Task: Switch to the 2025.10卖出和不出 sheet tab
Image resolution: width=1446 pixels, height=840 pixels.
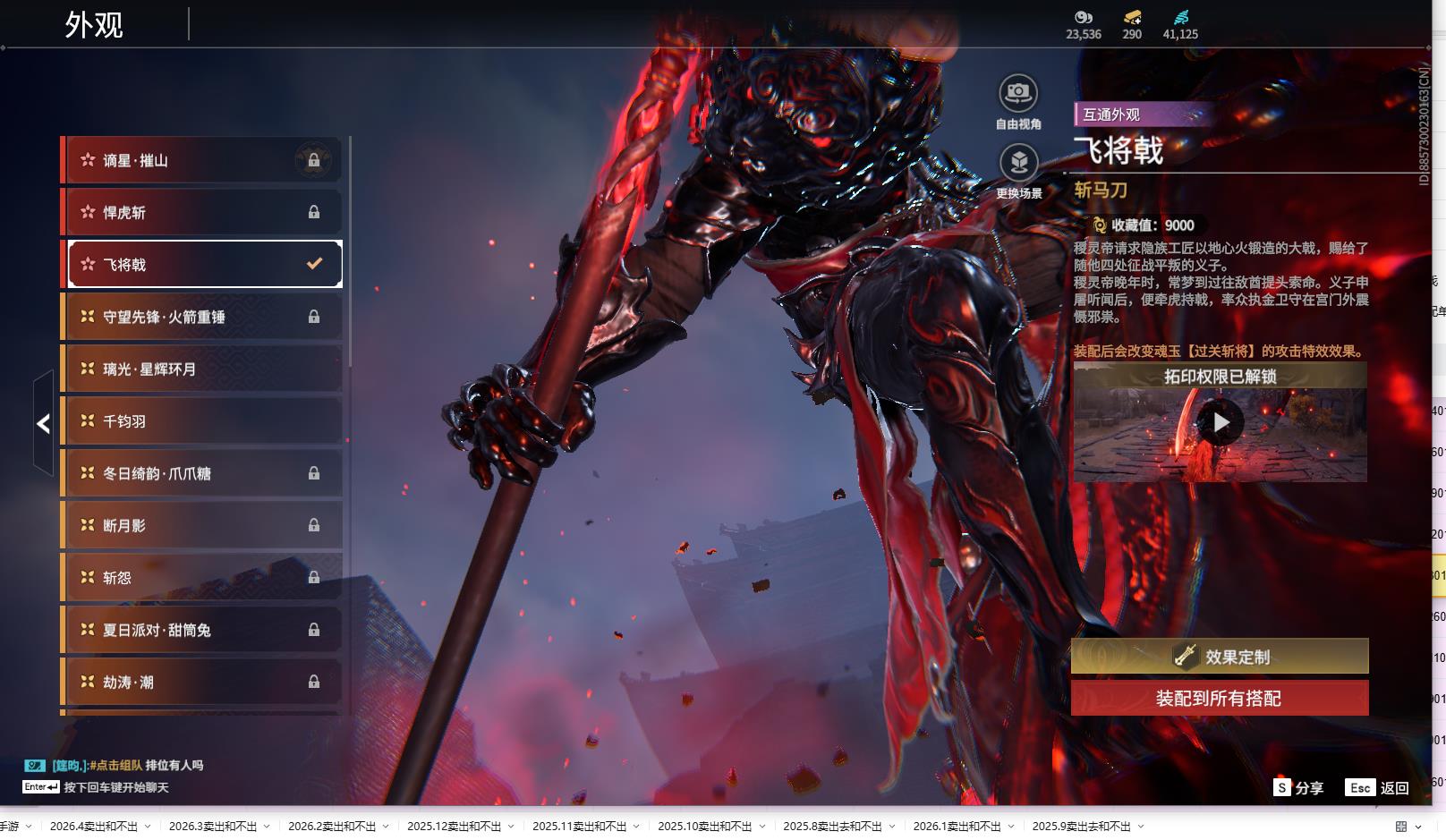Action: click(704, 827)
